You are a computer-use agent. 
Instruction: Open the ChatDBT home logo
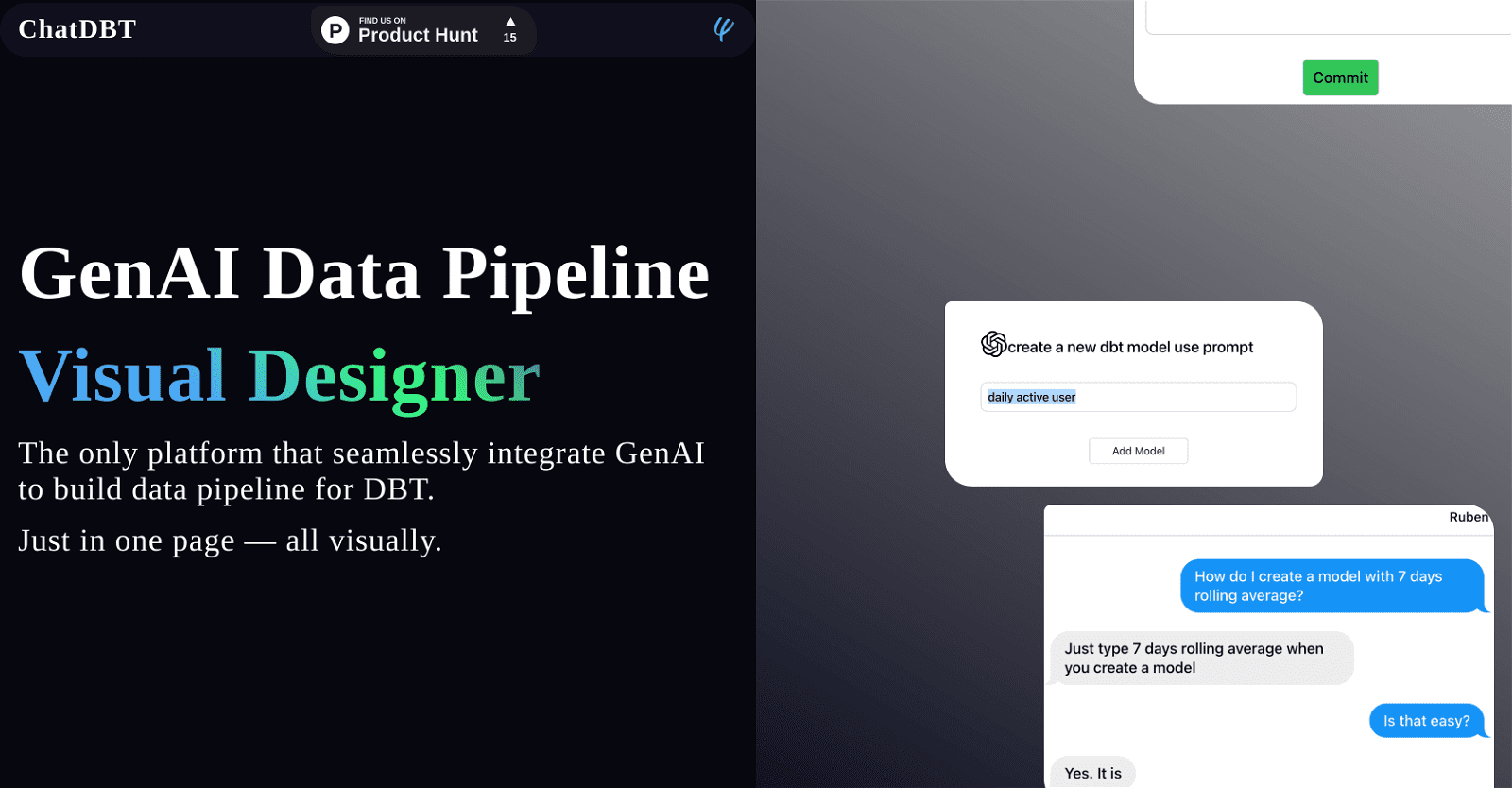click(77, 29)
